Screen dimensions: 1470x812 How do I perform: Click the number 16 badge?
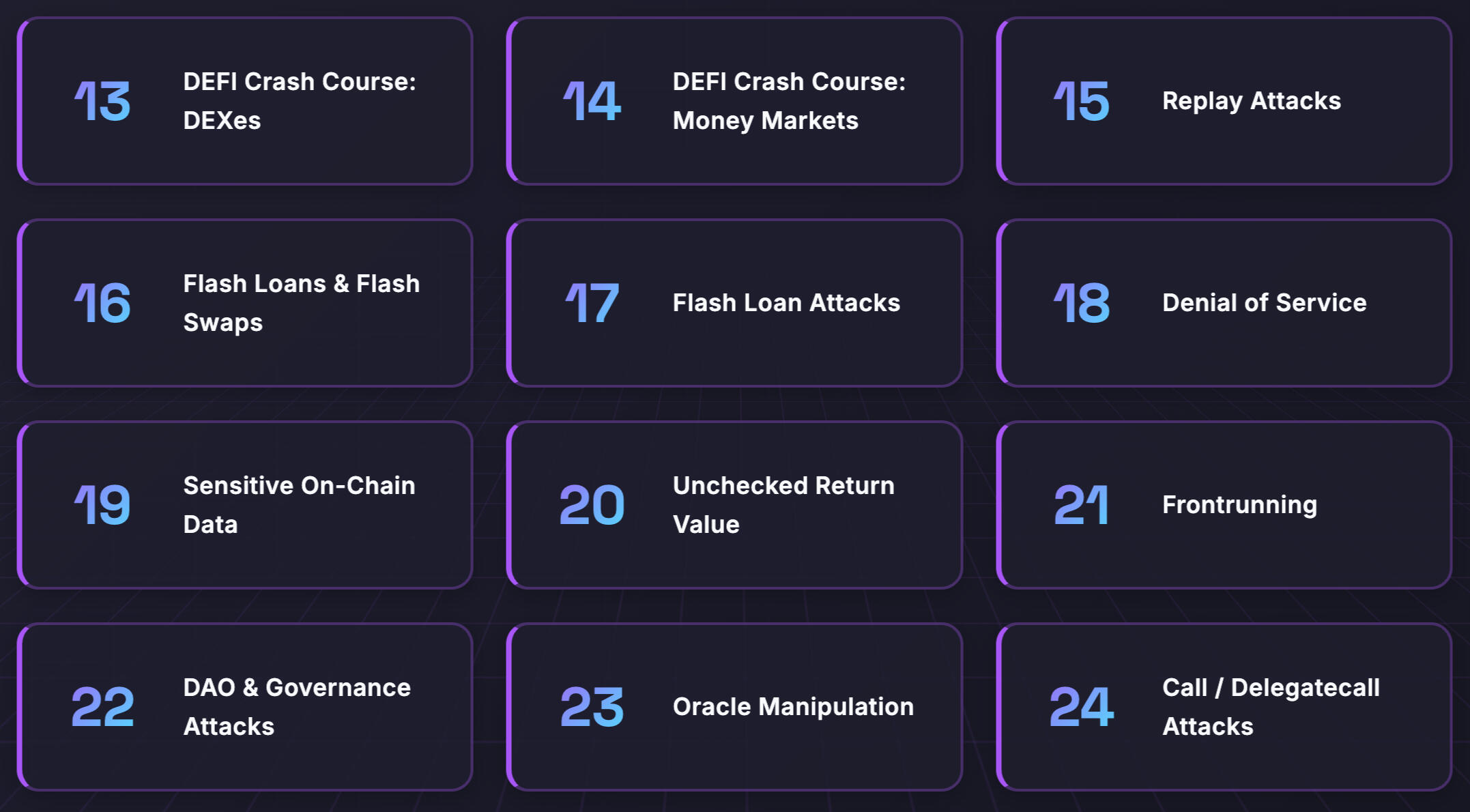tap(102, 303)
